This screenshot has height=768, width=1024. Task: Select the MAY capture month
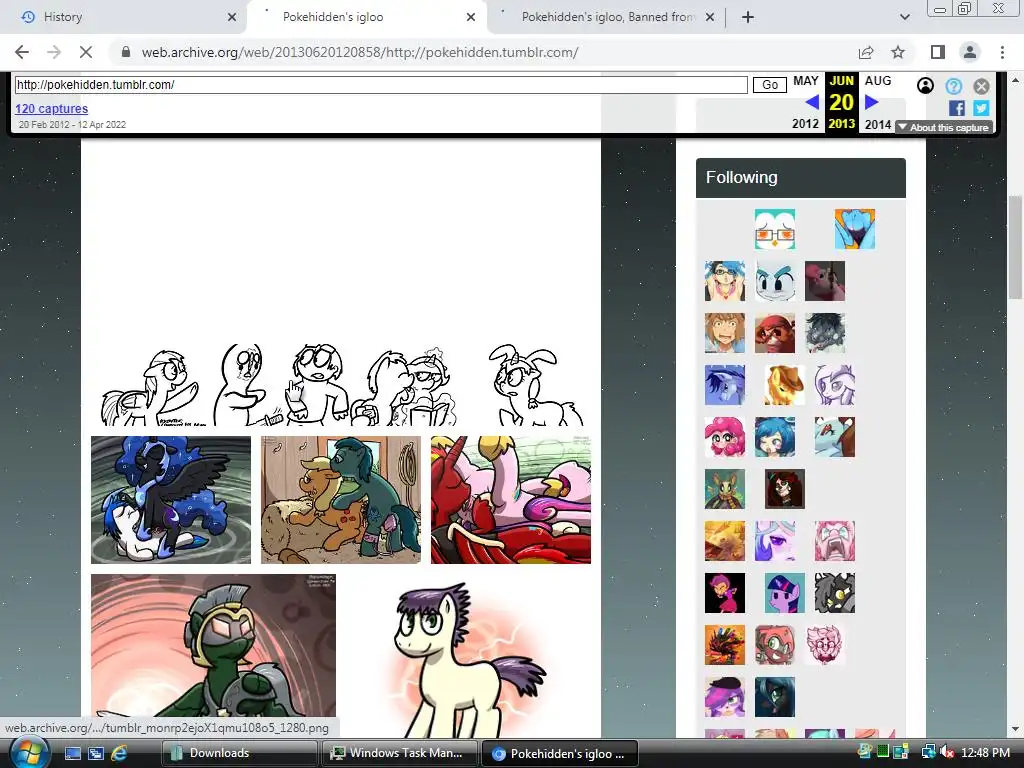806,81
